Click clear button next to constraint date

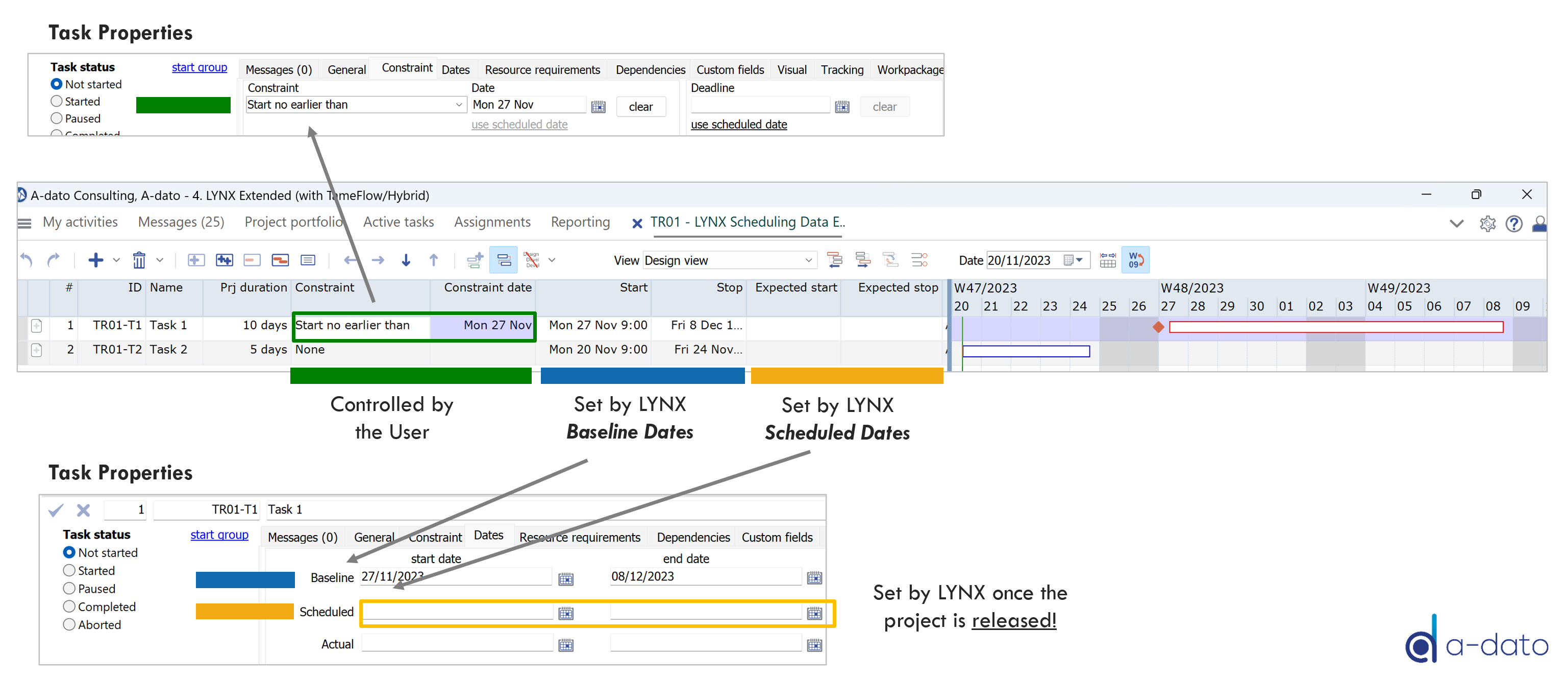(x=641, y=107)
